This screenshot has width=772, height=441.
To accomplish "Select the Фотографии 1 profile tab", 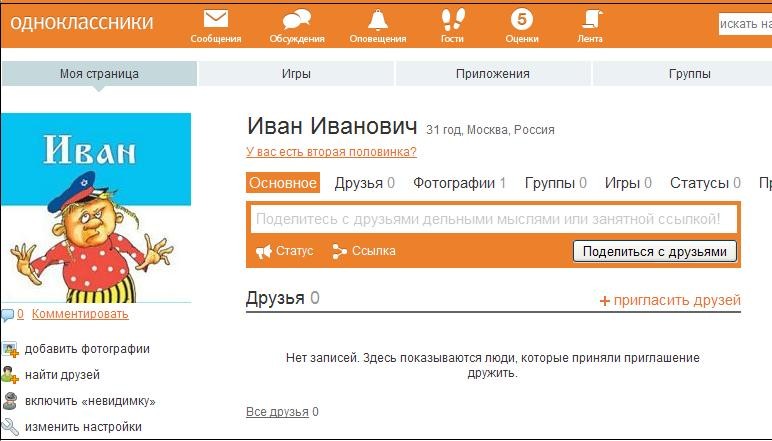I will tap(459, 183).
